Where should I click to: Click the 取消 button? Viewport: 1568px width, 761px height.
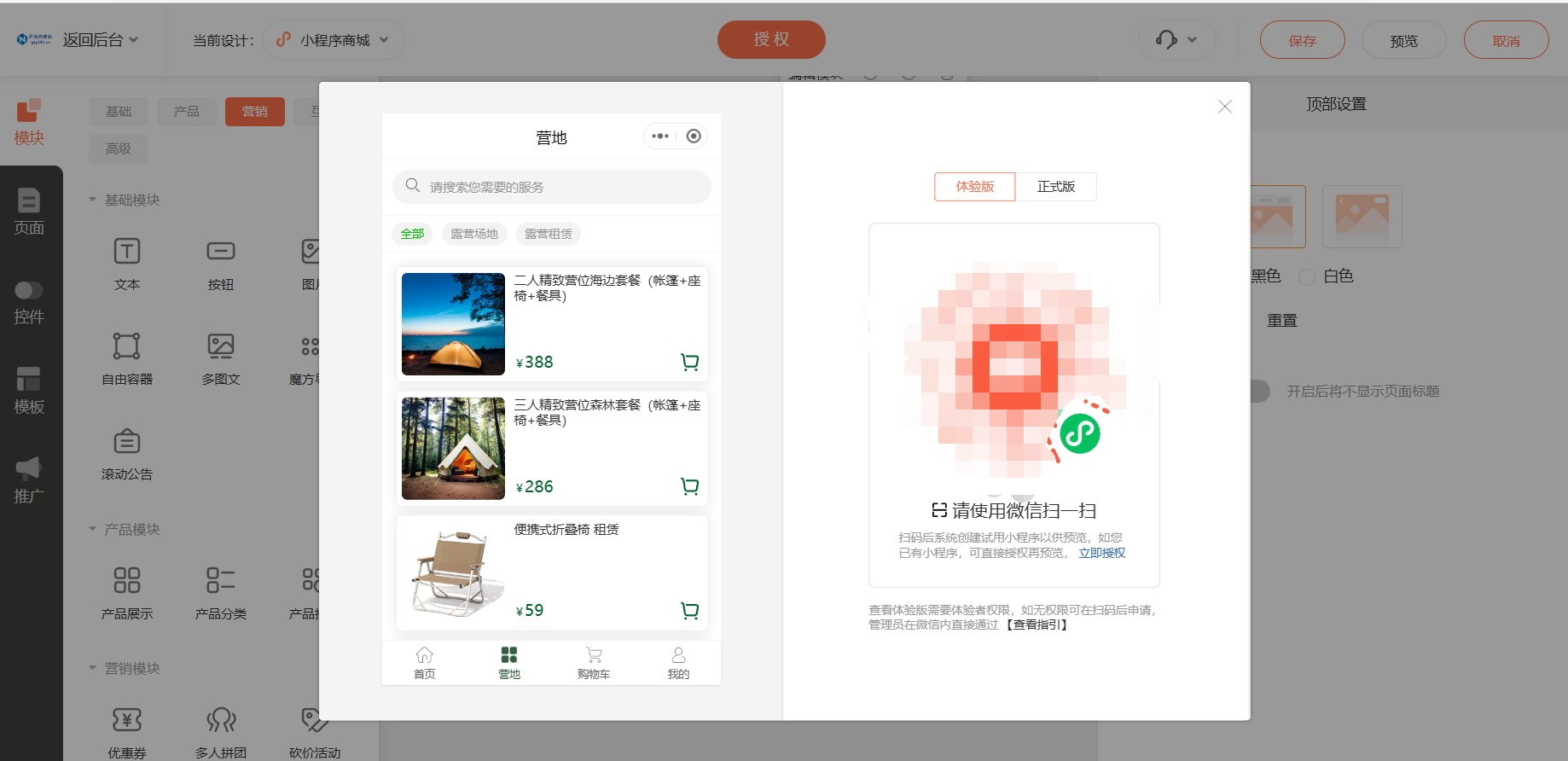coord(1507,40)
